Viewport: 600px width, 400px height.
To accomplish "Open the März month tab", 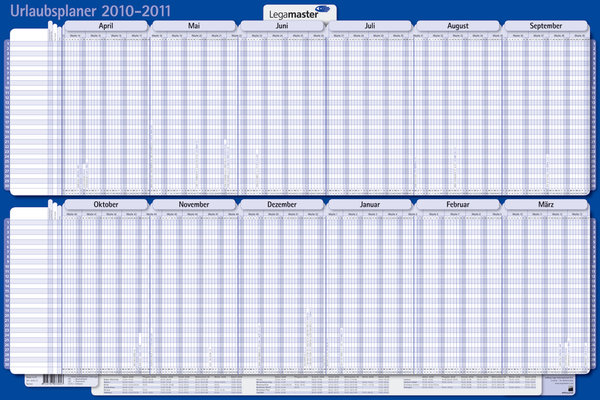I will point(546,204).
